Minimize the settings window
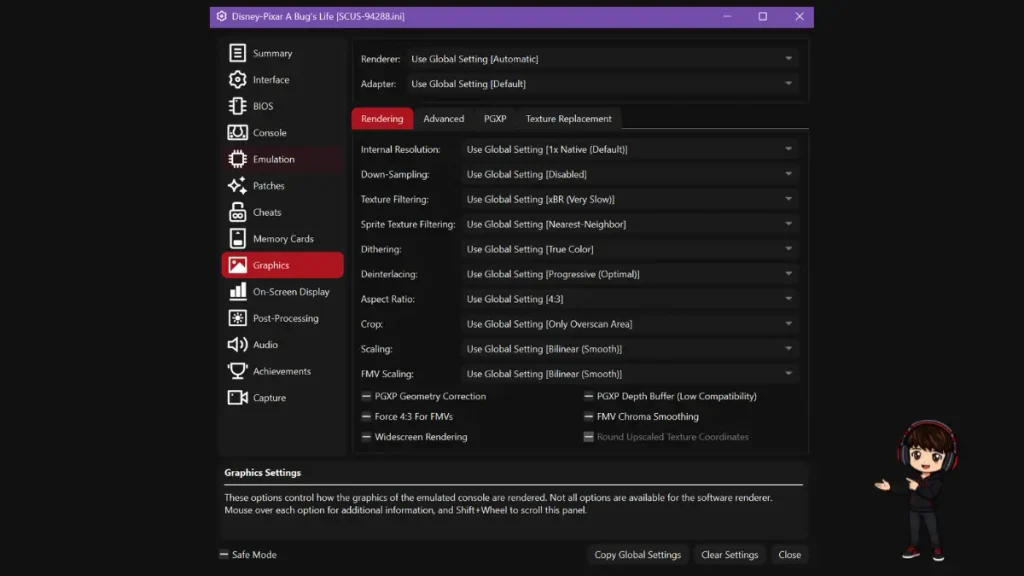Image resolution: width=1024 pixels, height=576 pixels. pyautogui.click(x=727, y=16)
